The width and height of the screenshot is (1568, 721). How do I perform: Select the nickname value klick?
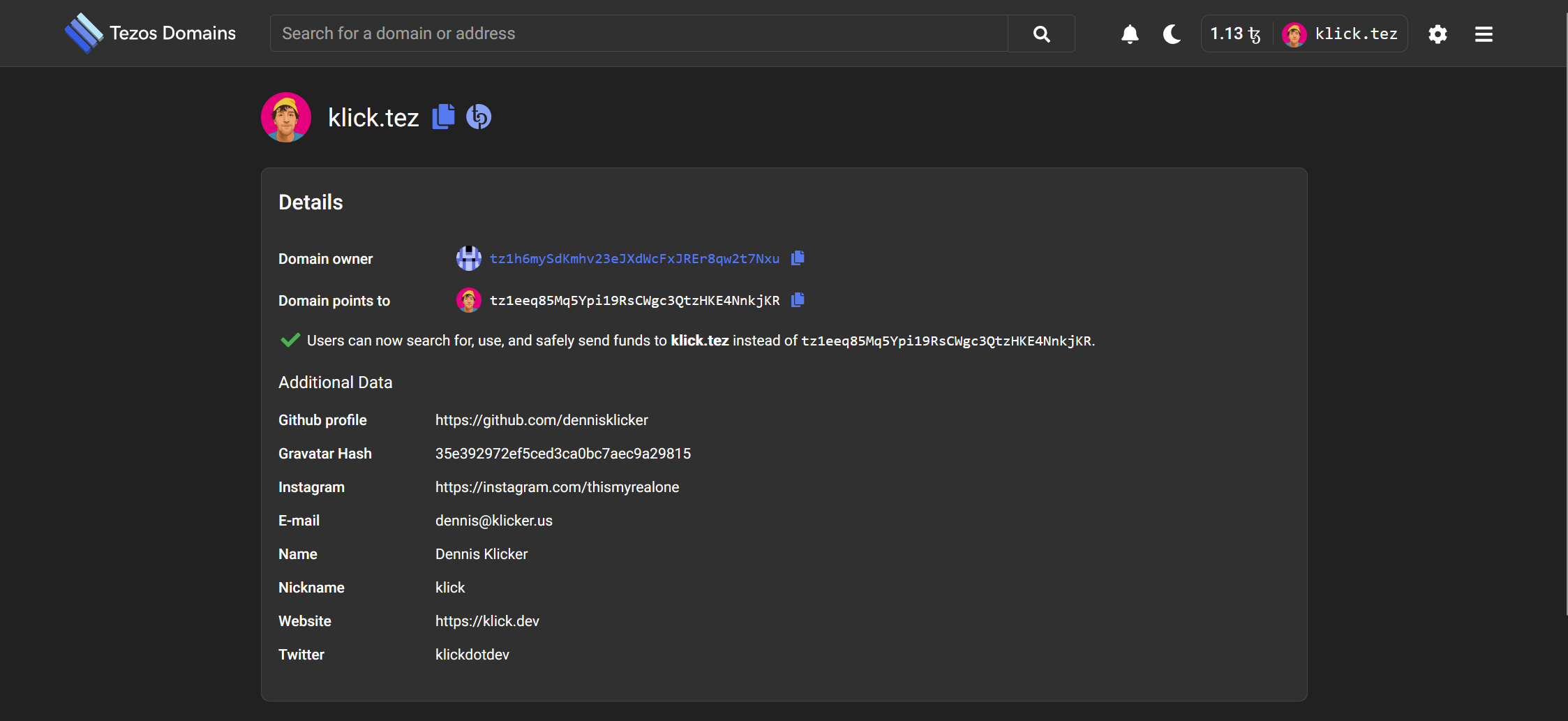coord(450,588)
